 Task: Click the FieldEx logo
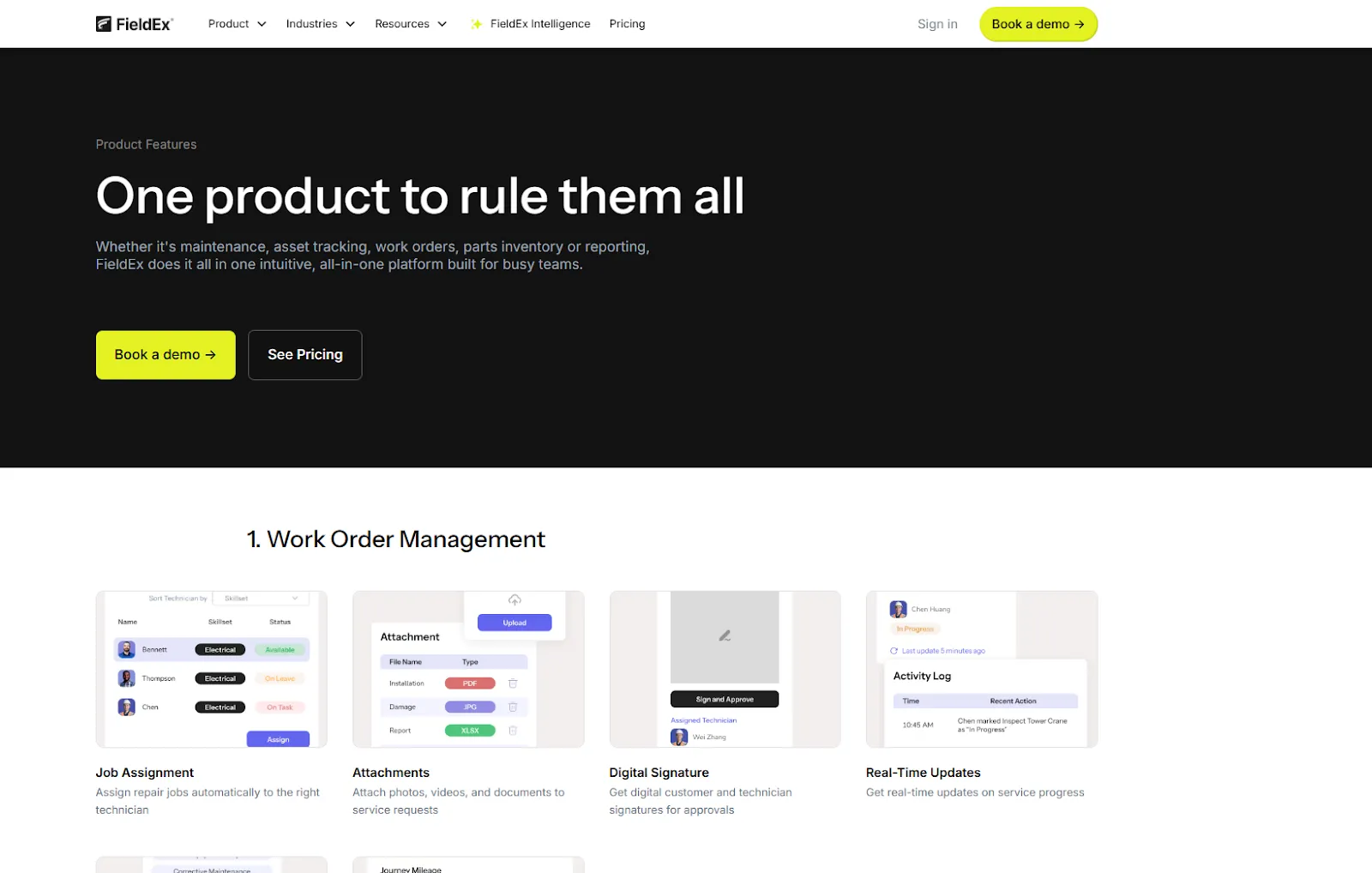click(x=135, y=24)
